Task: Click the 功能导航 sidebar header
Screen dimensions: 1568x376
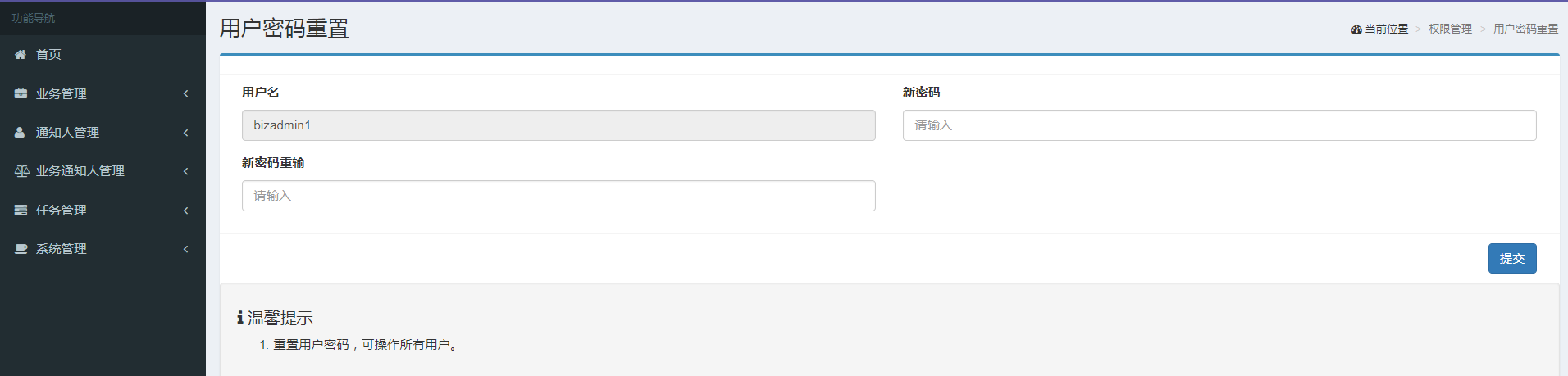Action: click(34, 18)
